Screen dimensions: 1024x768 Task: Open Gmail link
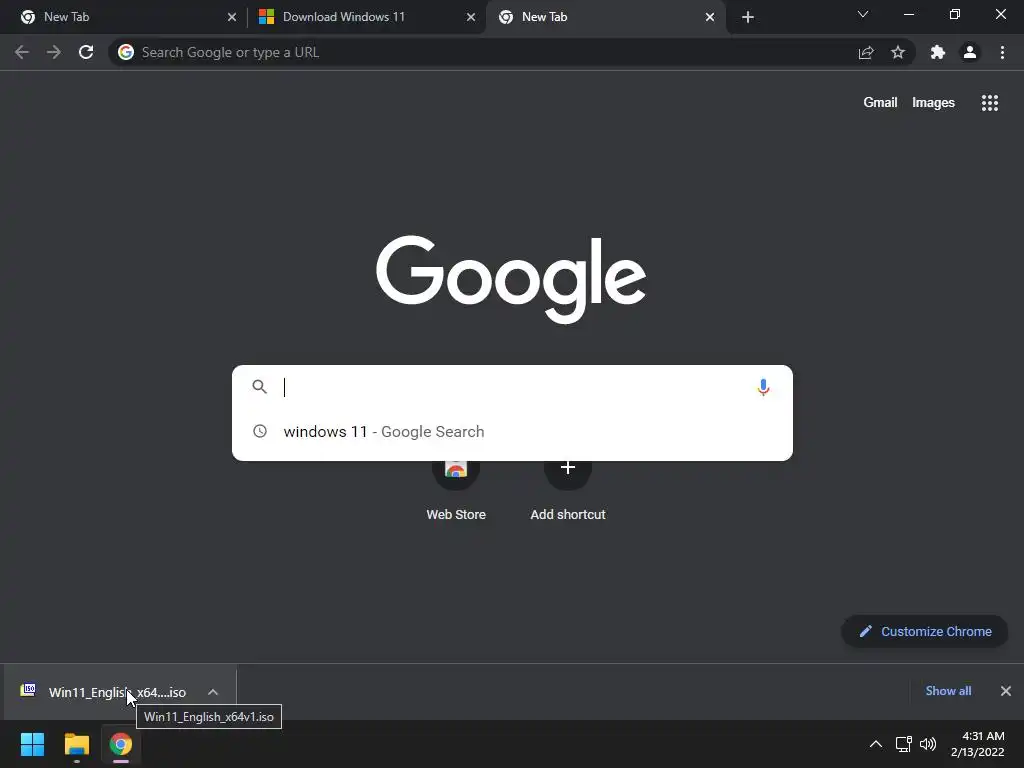tap(880, 103)
